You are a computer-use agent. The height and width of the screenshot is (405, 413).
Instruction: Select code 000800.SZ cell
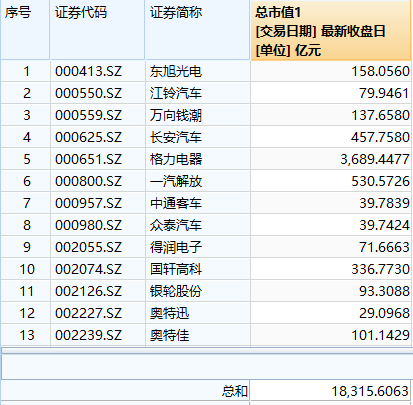pos(98,181)
